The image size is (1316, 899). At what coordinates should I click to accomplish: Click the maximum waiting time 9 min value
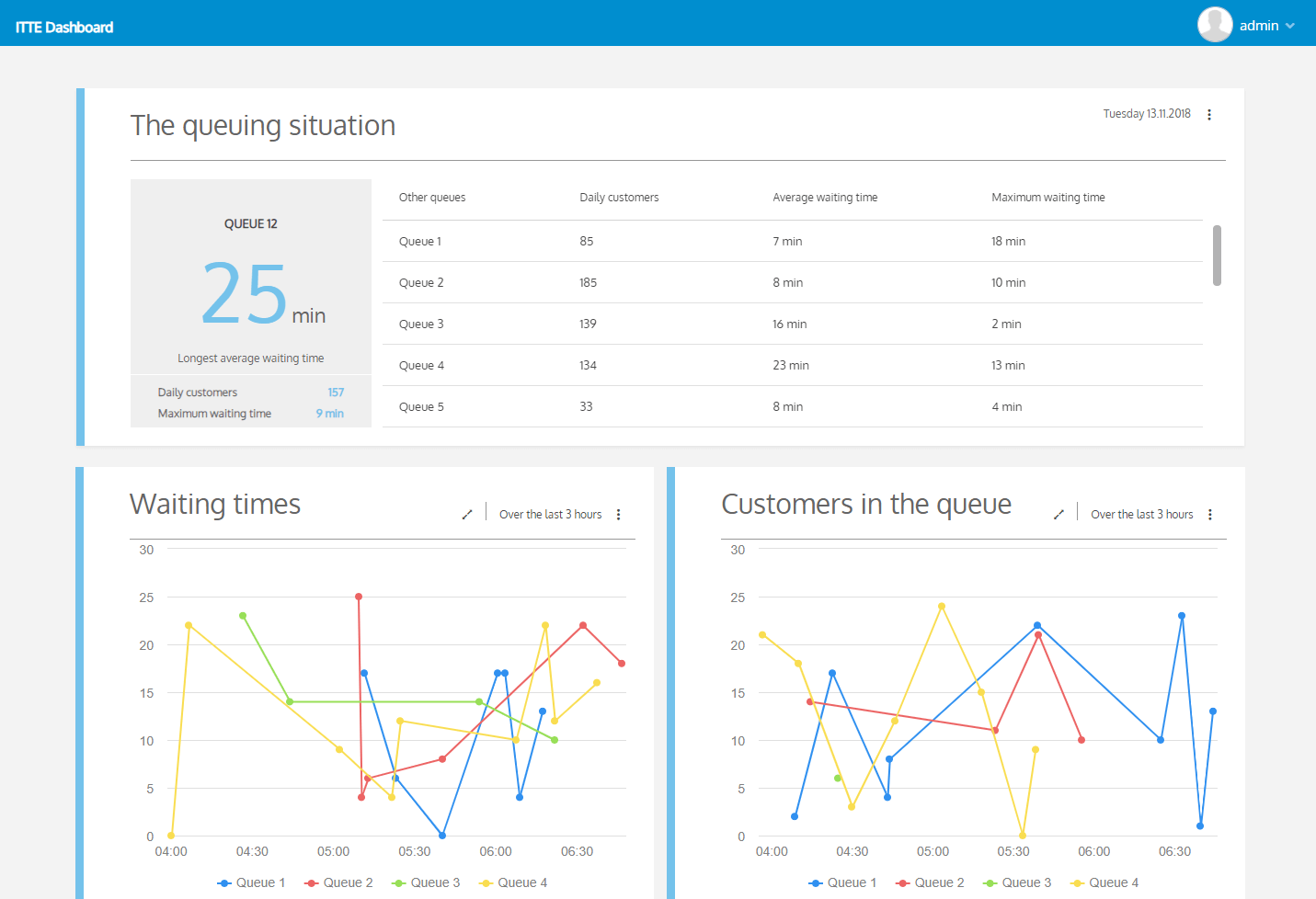(x=330, y=414)
